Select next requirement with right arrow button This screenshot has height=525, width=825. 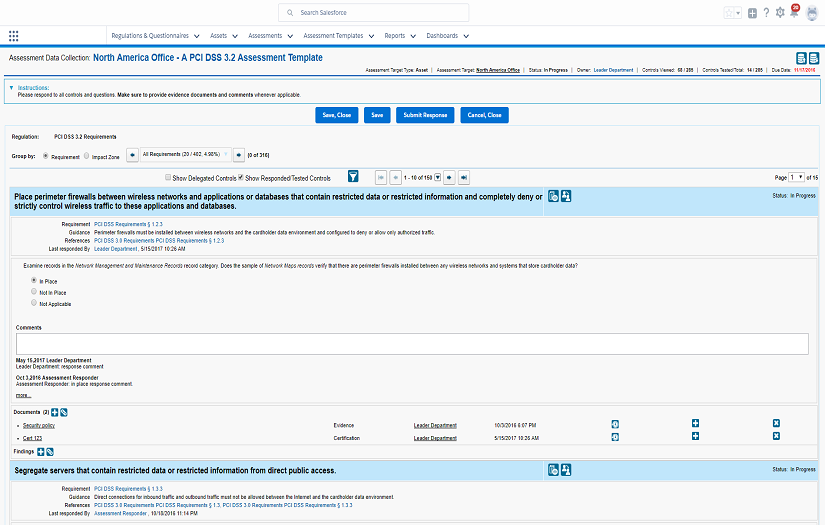tap(239, 155)
